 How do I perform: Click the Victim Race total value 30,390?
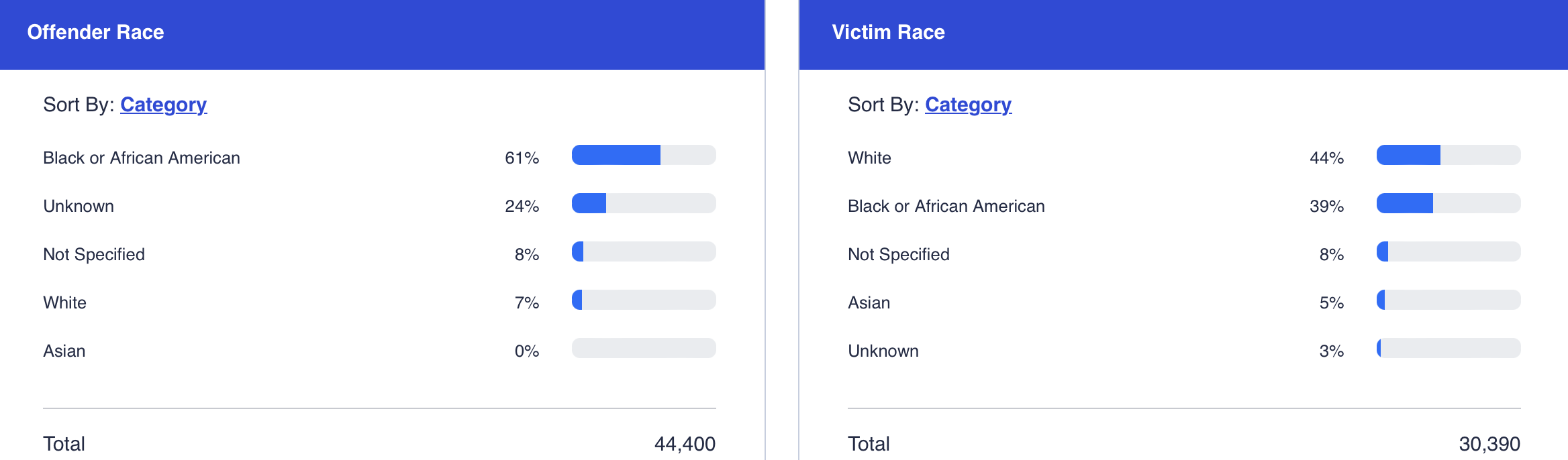click(x=1489, y=444)
